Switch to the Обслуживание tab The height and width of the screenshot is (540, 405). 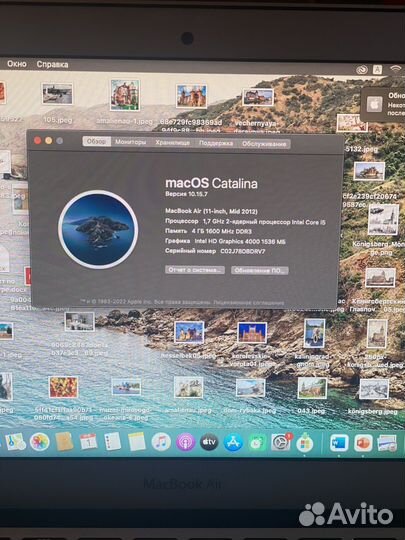click(x=264, y=144)
